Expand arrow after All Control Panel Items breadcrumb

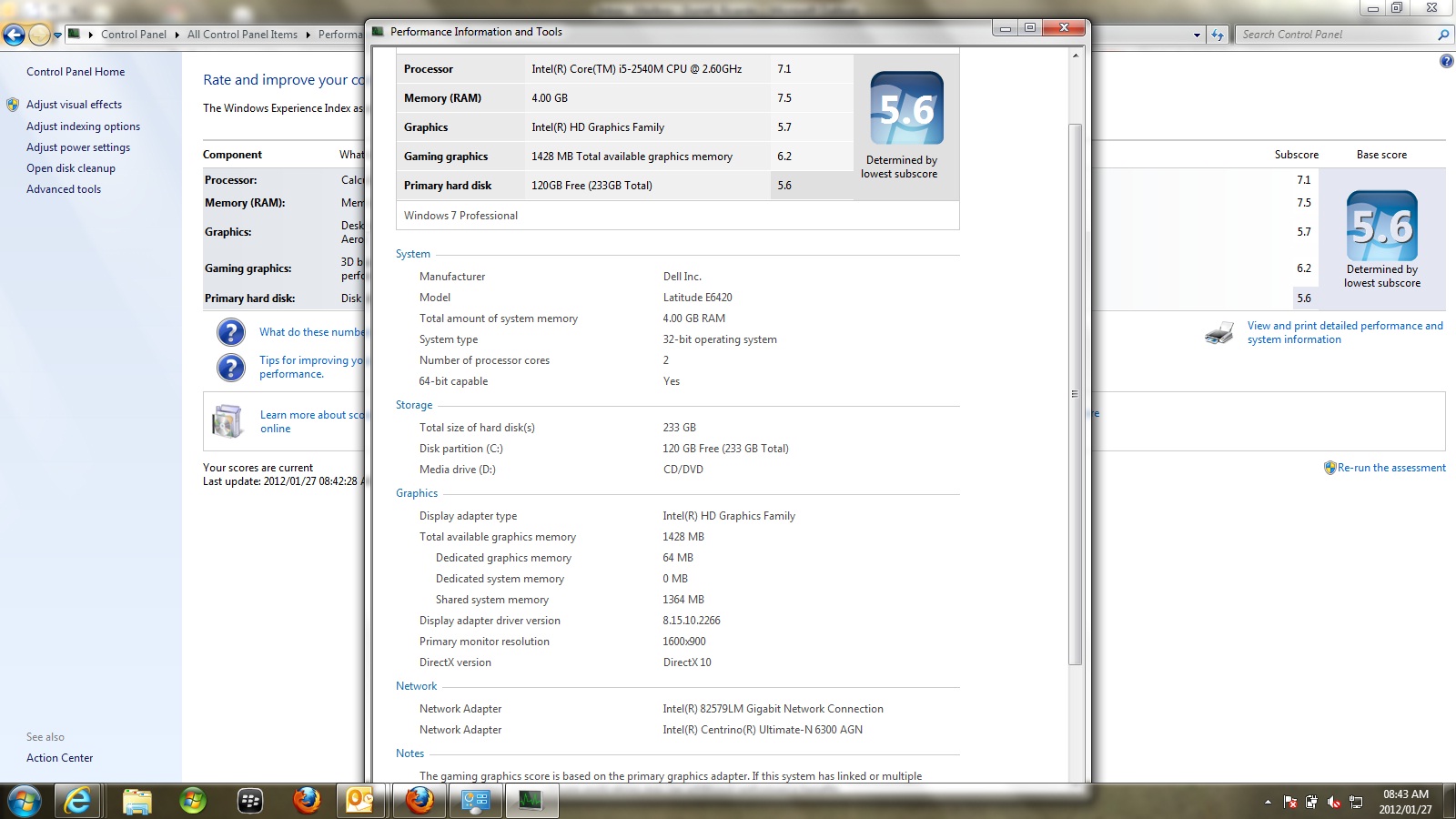(x=308, y=35)
